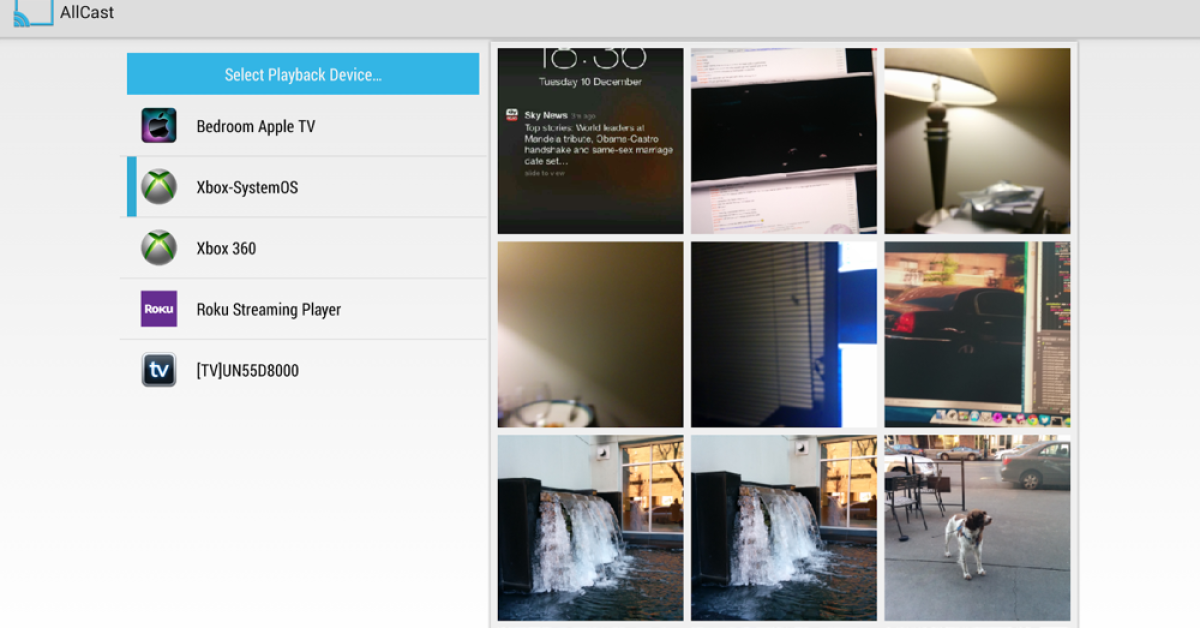Click the purple Roku icon

(159, 309)
